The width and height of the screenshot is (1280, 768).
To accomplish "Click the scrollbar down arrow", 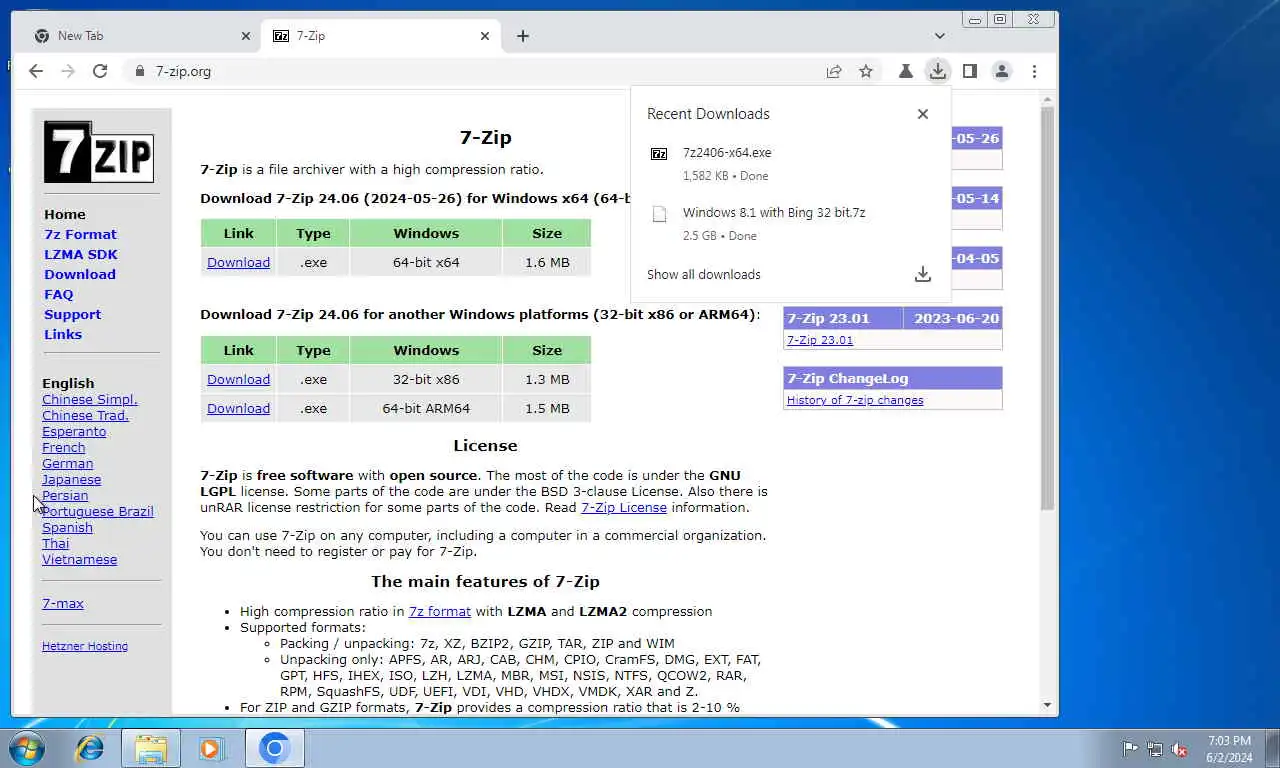I will [1048, 705].
